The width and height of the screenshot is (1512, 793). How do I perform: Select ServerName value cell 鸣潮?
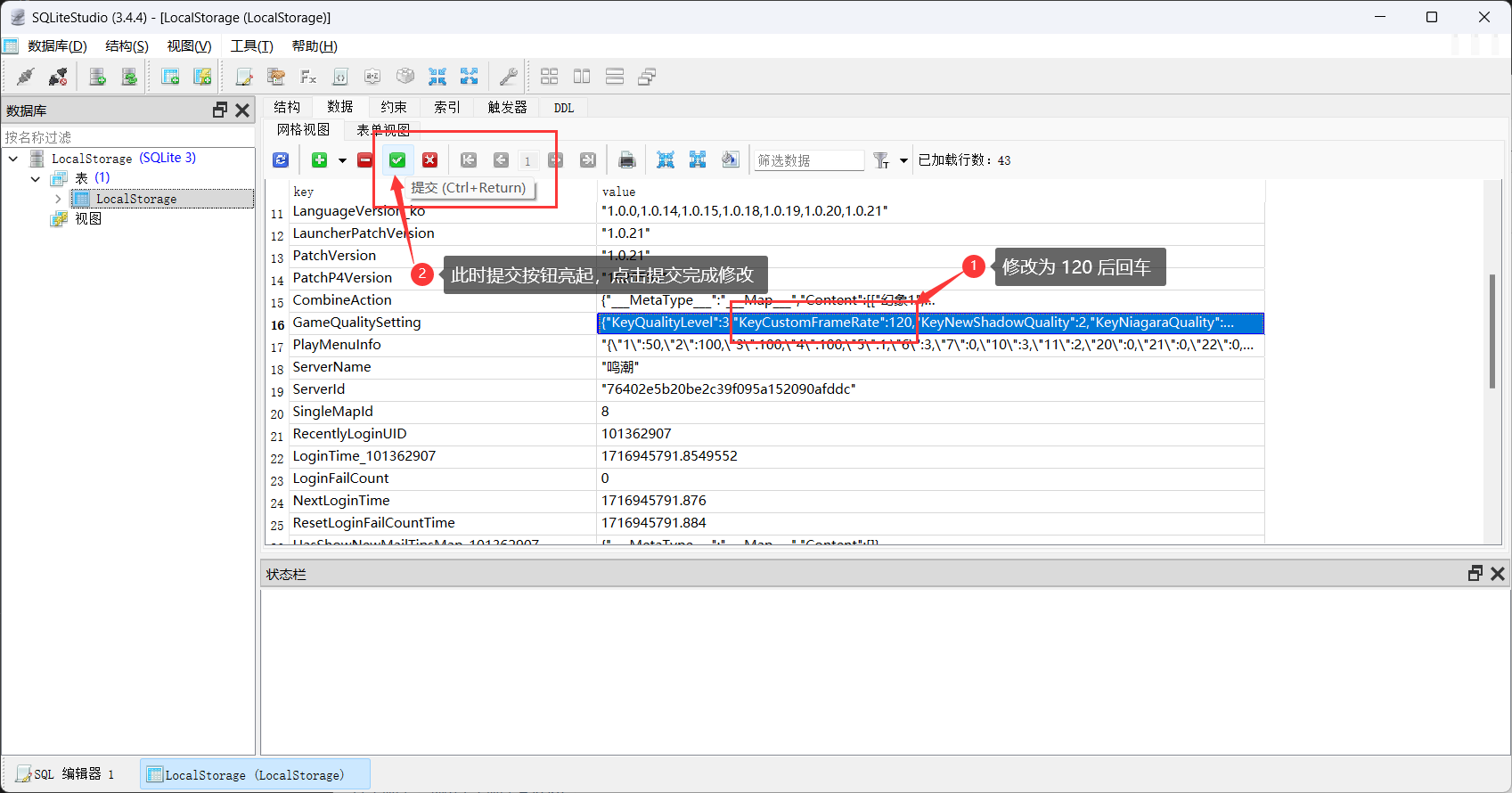click(x=930, y=367)
